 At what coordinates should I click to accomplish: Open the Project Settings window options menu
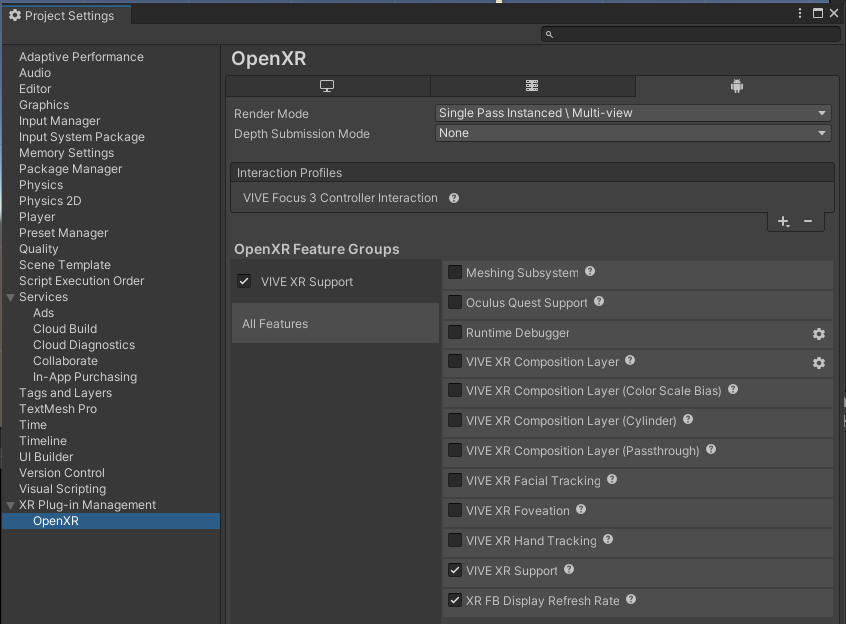(x=800, y=13)
